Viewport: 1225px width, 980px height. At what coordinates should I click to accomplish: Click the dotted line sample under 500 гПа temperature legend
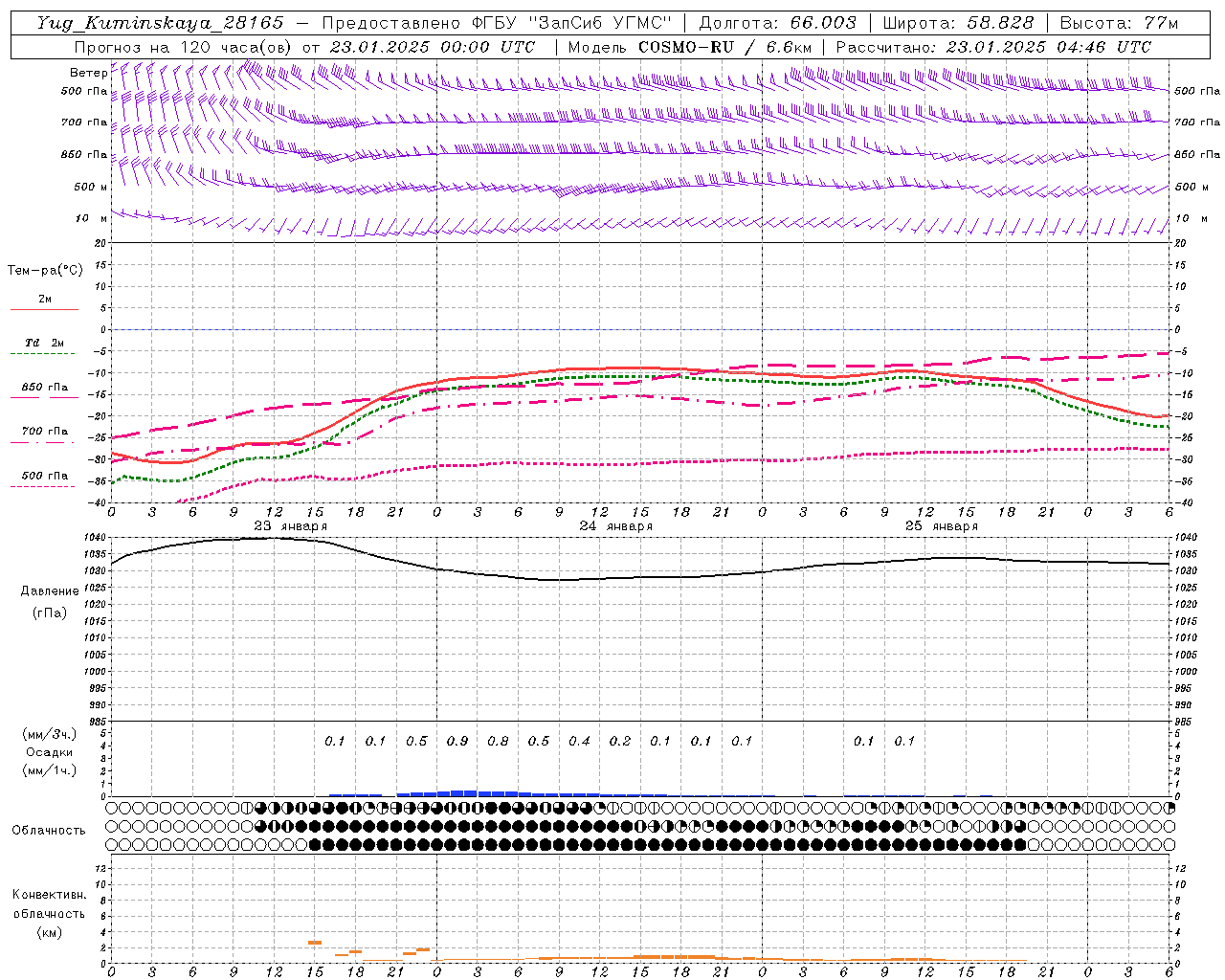point(43,486)
